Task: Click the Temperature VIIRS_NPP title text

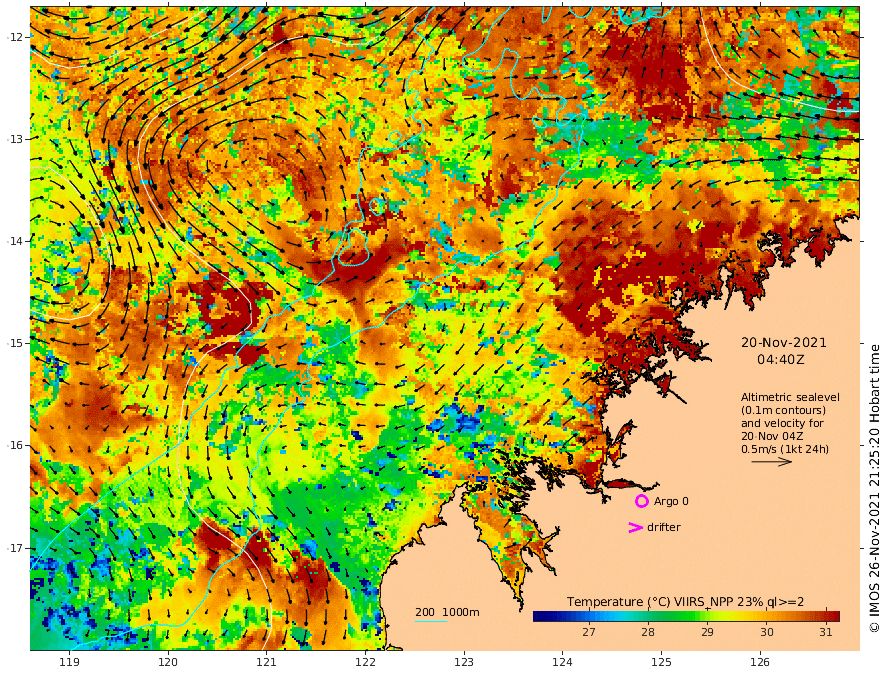Action: tap(685, 602)
